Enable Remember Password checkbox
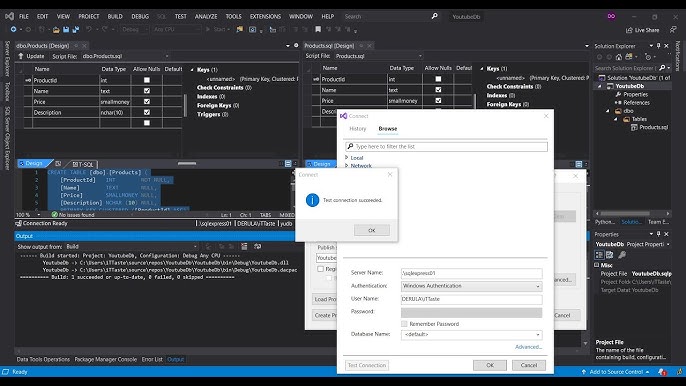Image resolution: width=686 pixels, height=386 pixels. click(x=404, y=324)
